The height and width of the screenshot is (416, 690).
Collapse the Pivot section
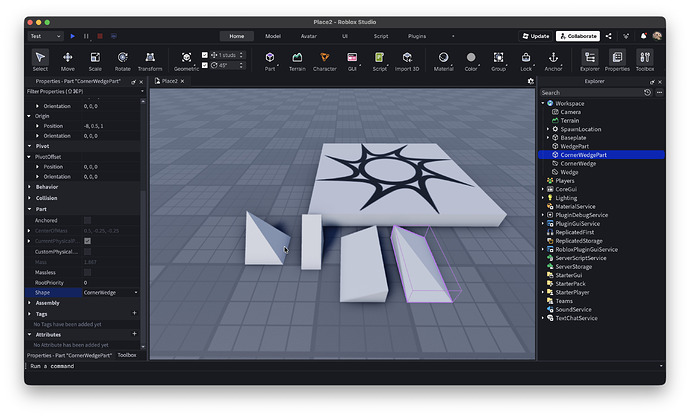29,146
